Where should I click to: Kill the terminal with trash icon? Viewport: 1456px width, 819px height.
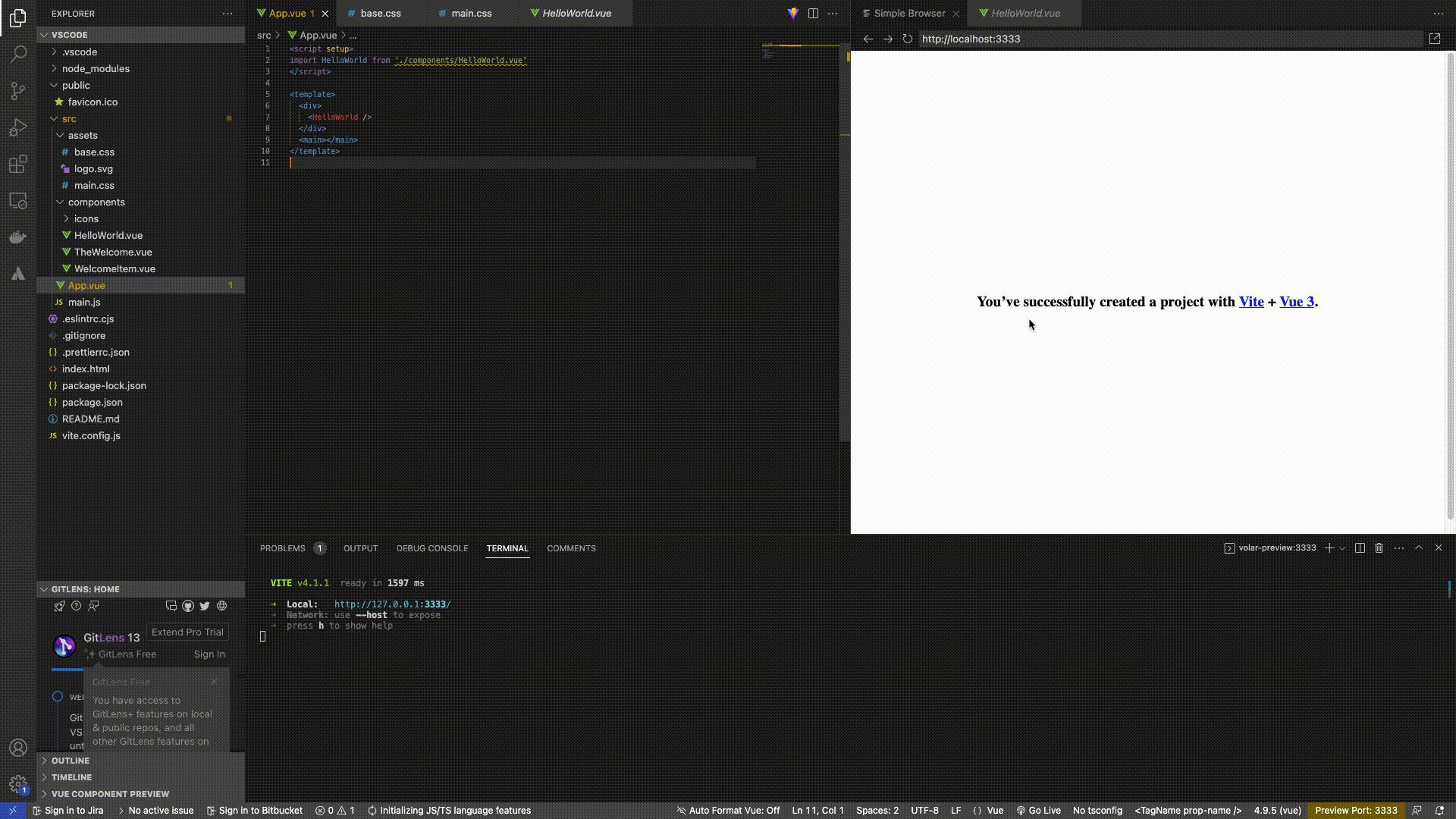(x=1379, y=548)
